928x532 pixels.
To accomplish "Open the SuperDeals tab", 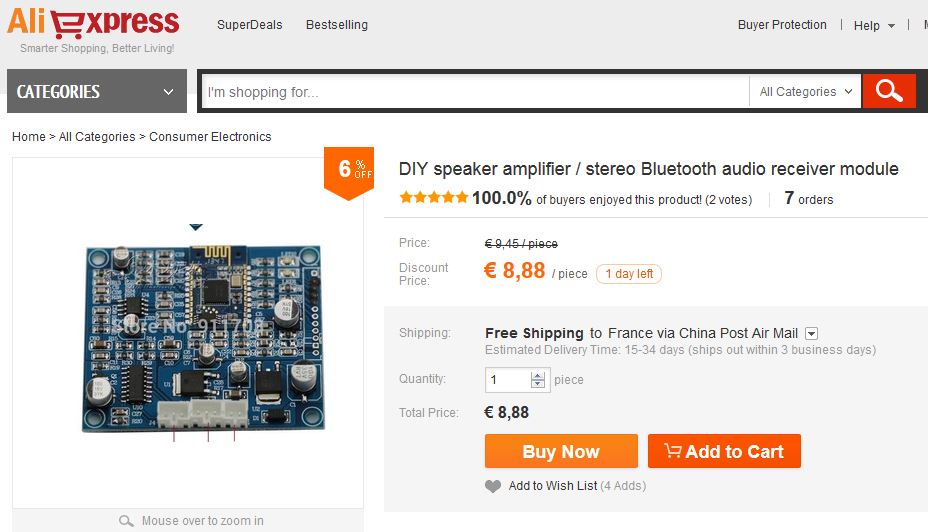I will point(250,25).
